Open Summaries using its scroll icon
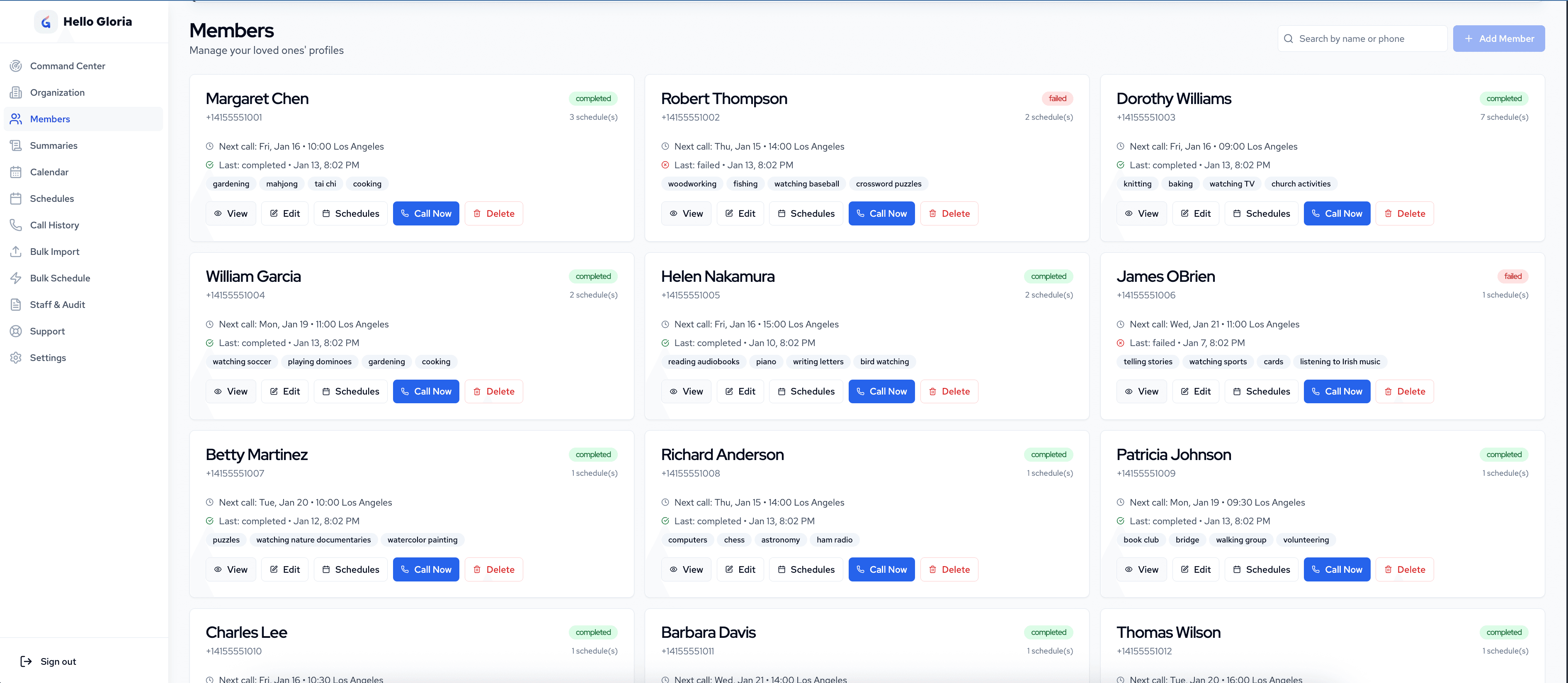Image resolution: width=1568 pixels, height=683 pixels. pos(16,145)
